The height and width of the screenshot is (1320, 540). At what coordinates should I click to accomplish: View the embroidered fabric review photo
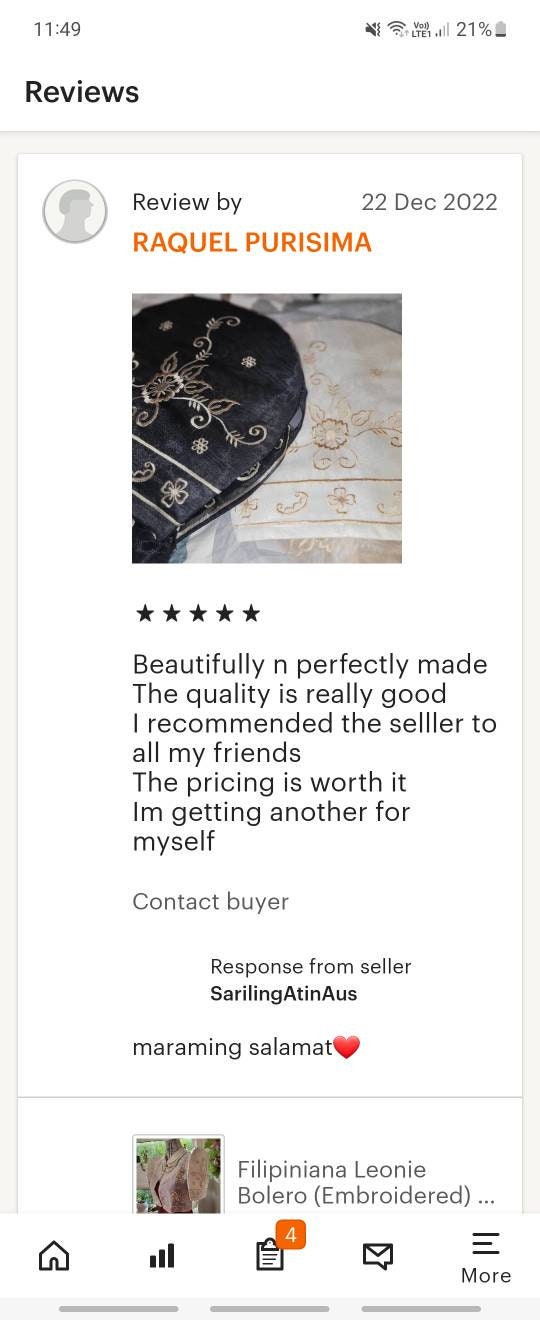267,428
